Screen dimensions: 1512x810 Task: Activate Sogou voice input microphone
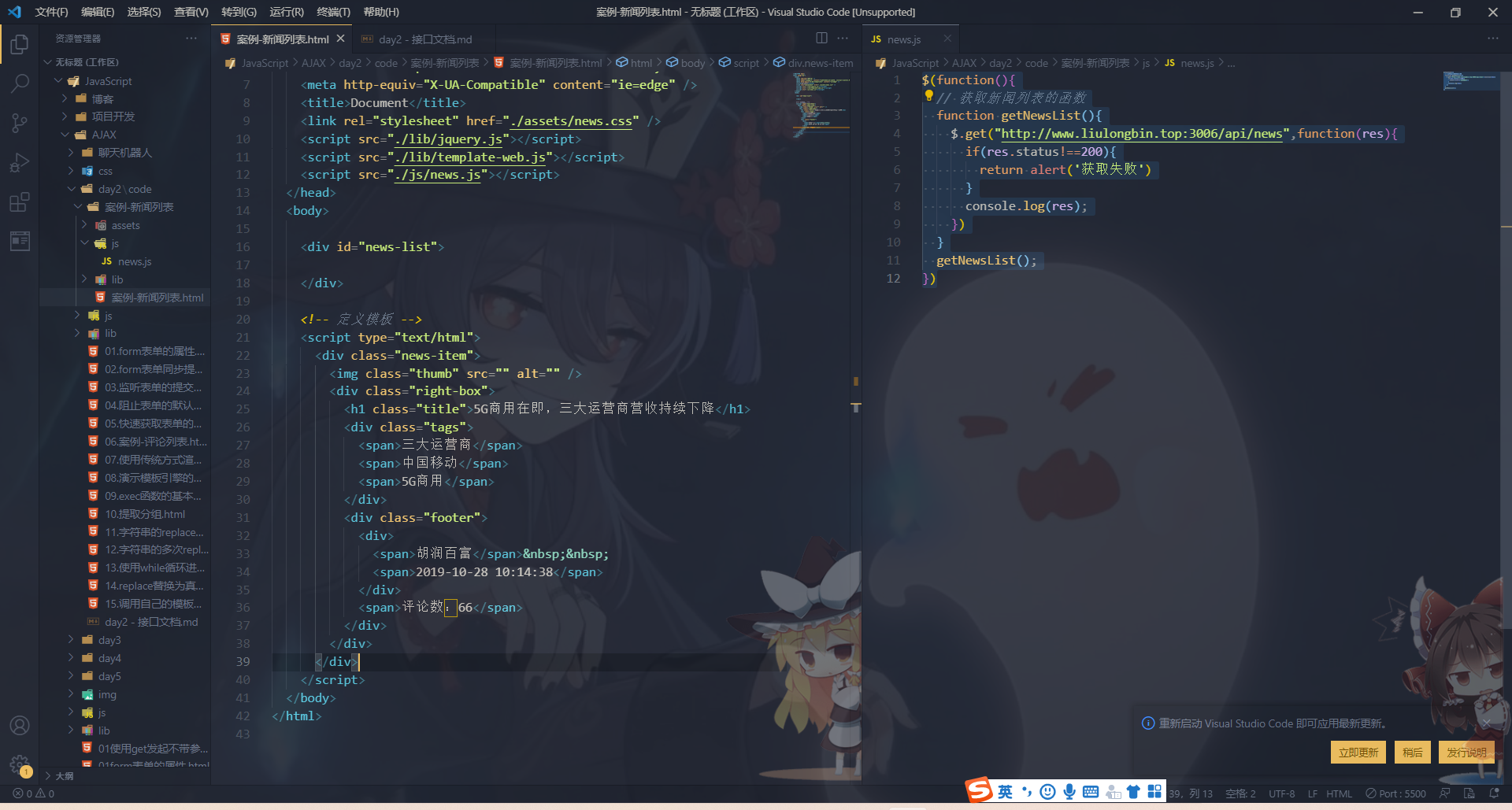coord(1069,792)
